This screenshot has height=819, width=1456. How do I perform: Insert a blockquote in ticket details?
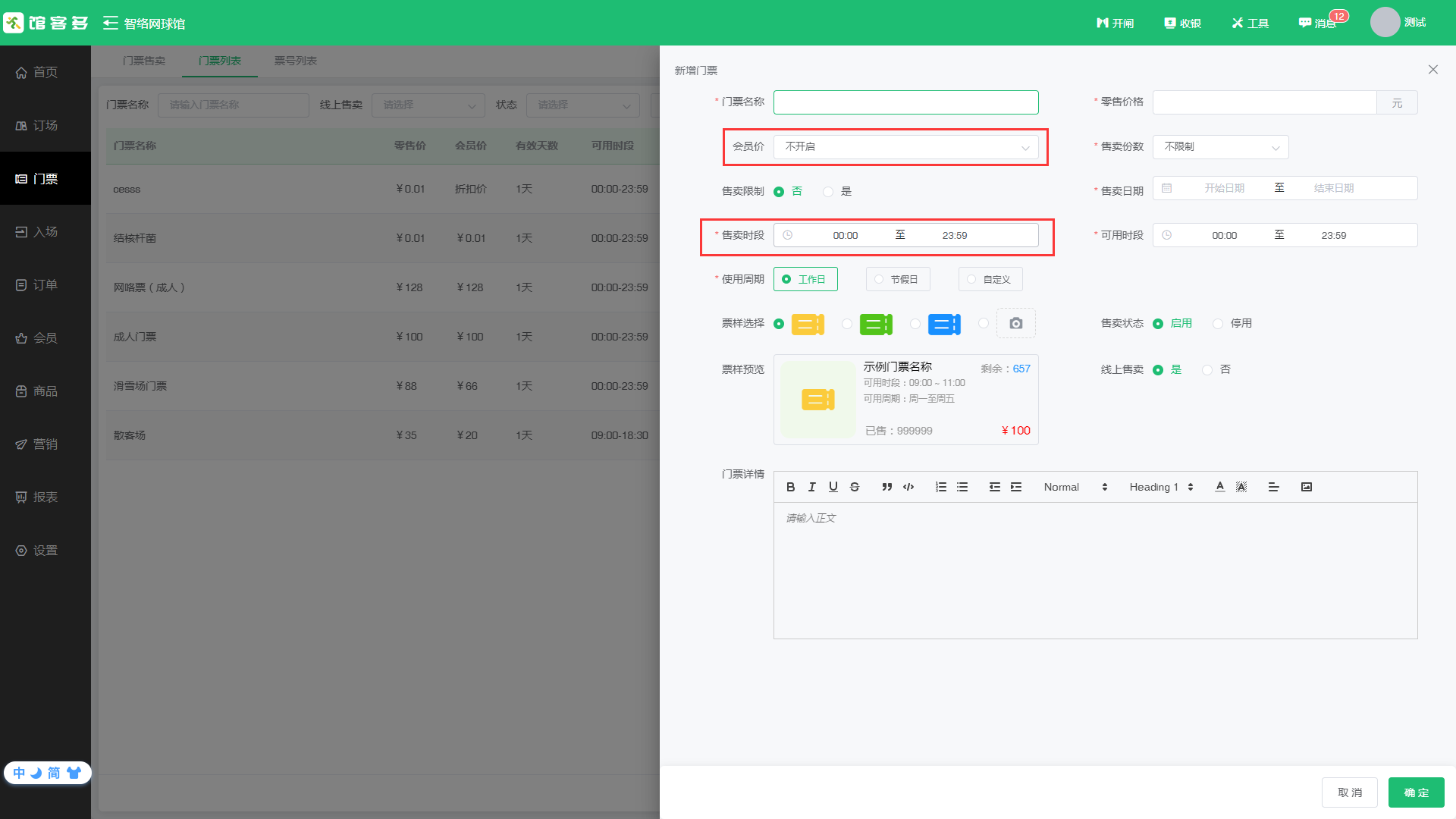coord(886,487)
